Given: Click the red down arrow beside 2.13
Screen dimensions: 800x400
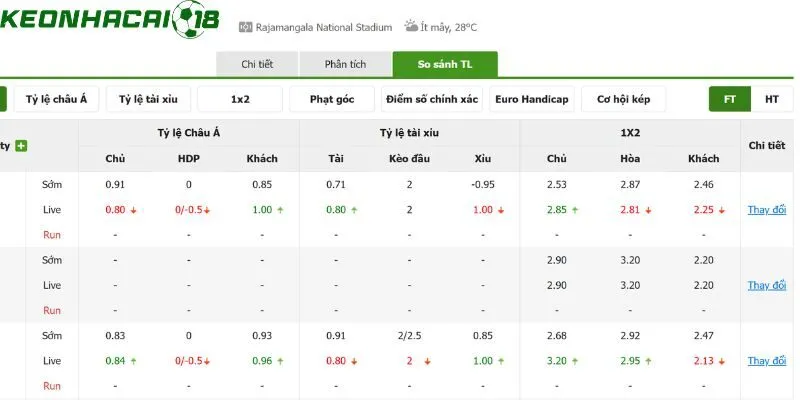Looking at the screenshot, I should pyautogui.click(x=721, y=361).
